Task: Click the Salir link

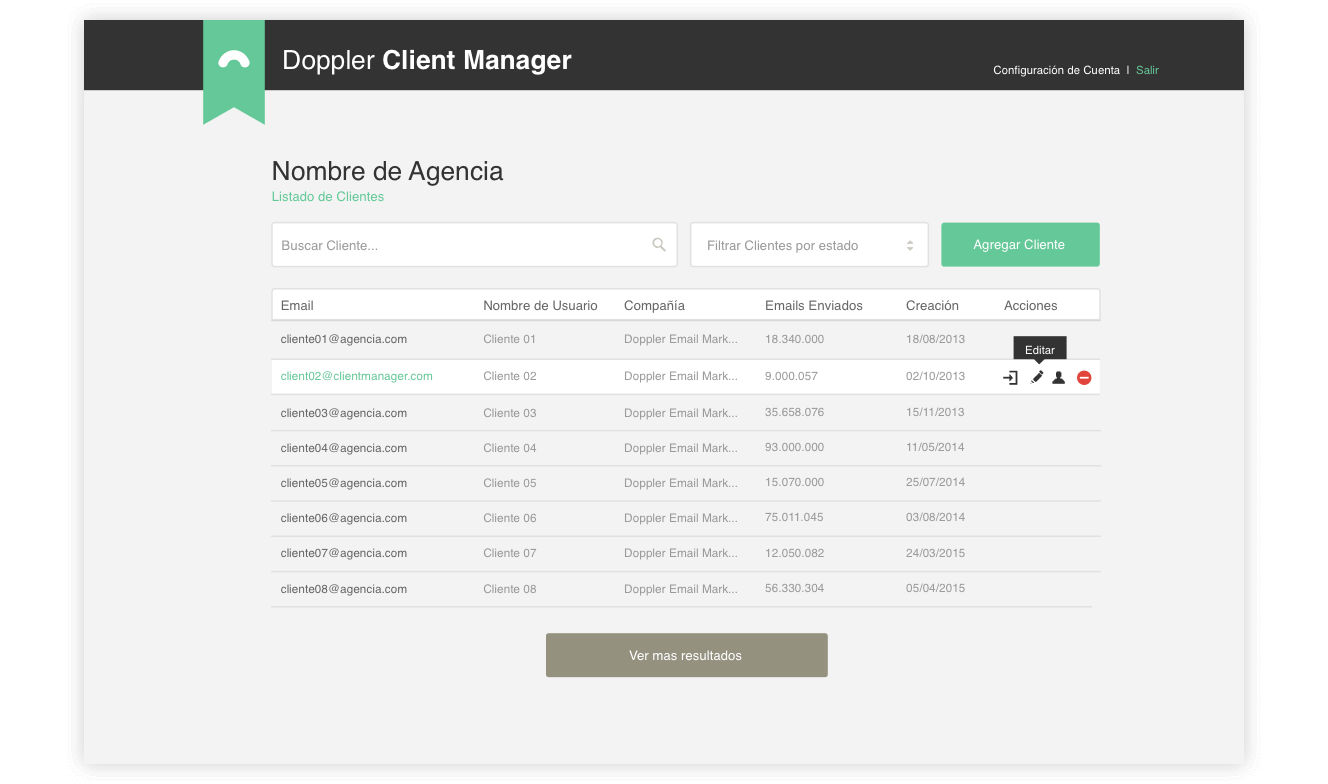Action: pyautogui.click(x=1147, y=70)
